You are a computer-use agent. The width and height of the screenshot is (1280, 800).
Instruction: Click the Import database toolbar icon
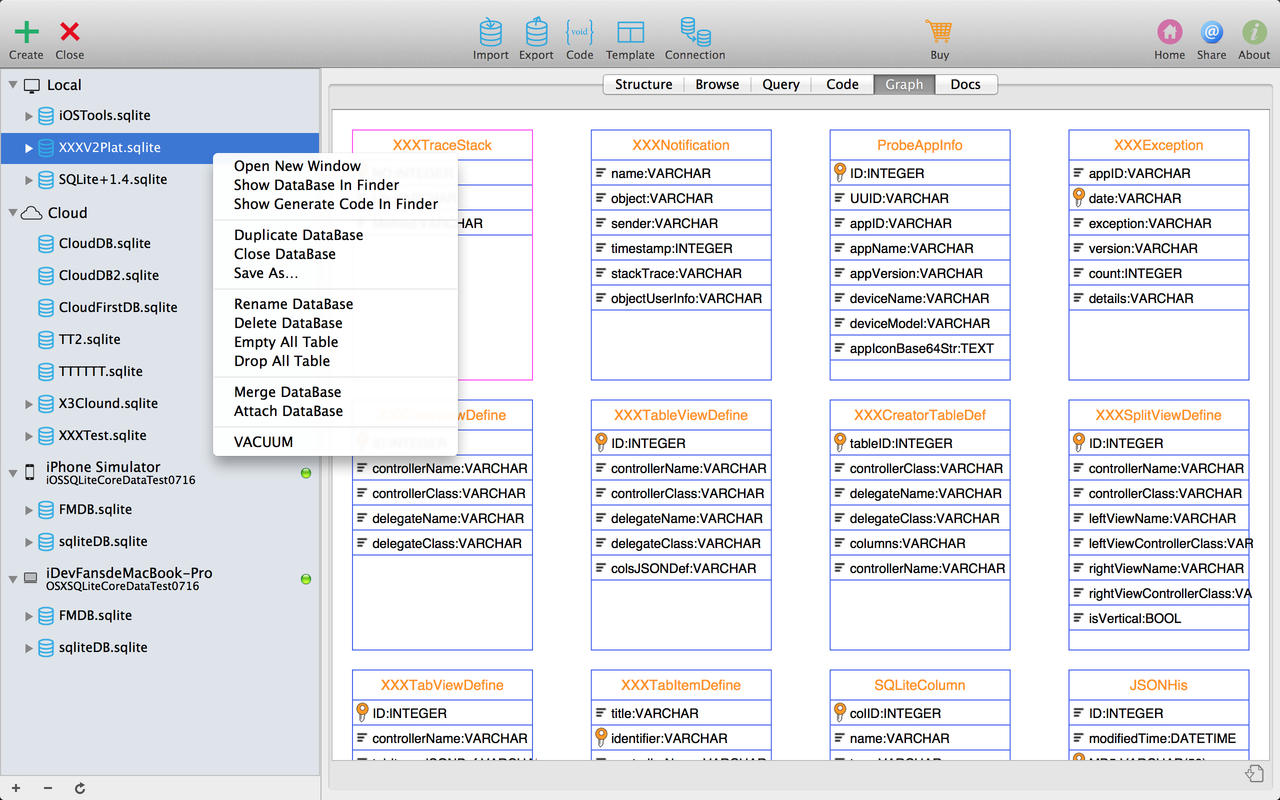click(x=490, y=33)
